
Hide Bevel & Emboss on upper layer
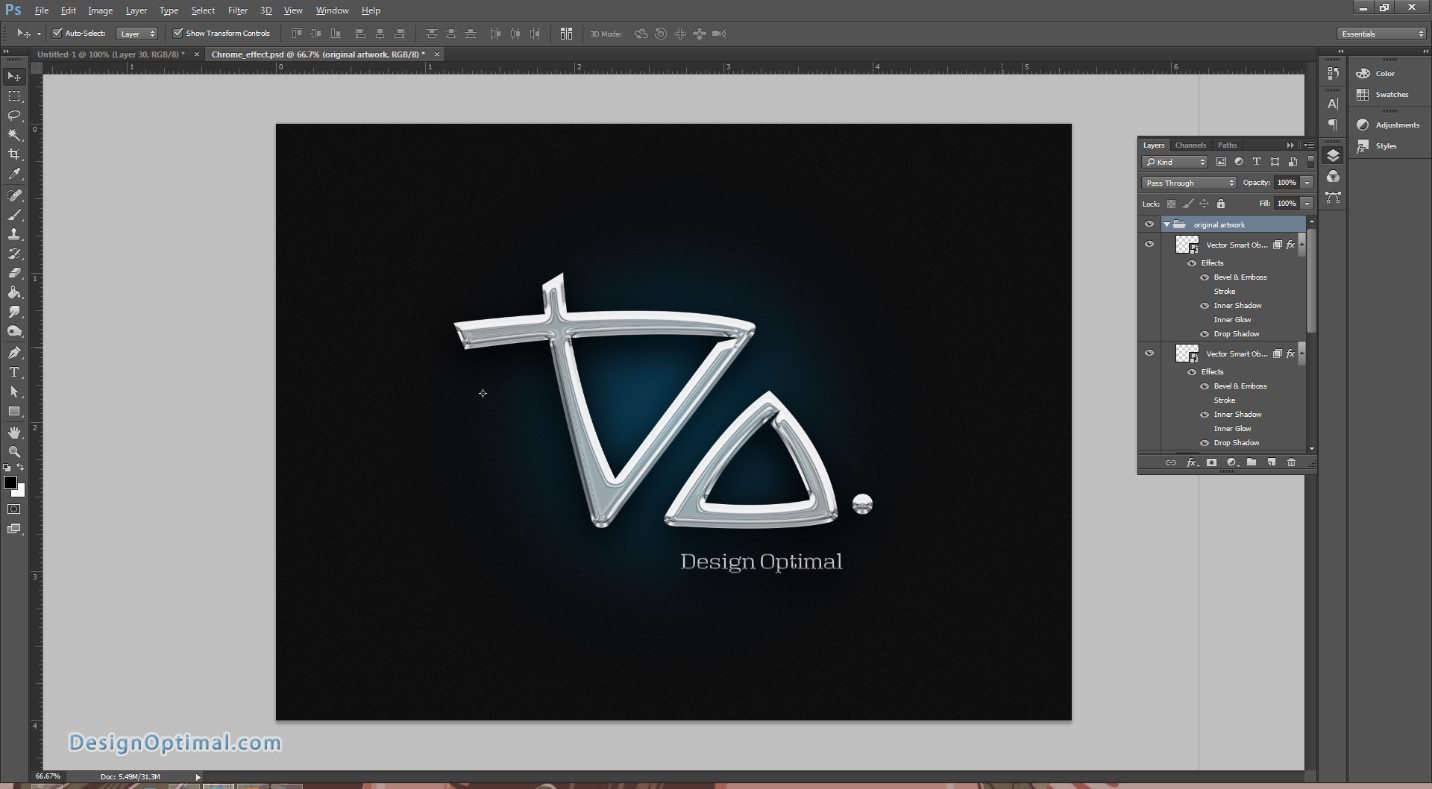pyautogui.click(x=1204, y=277)
